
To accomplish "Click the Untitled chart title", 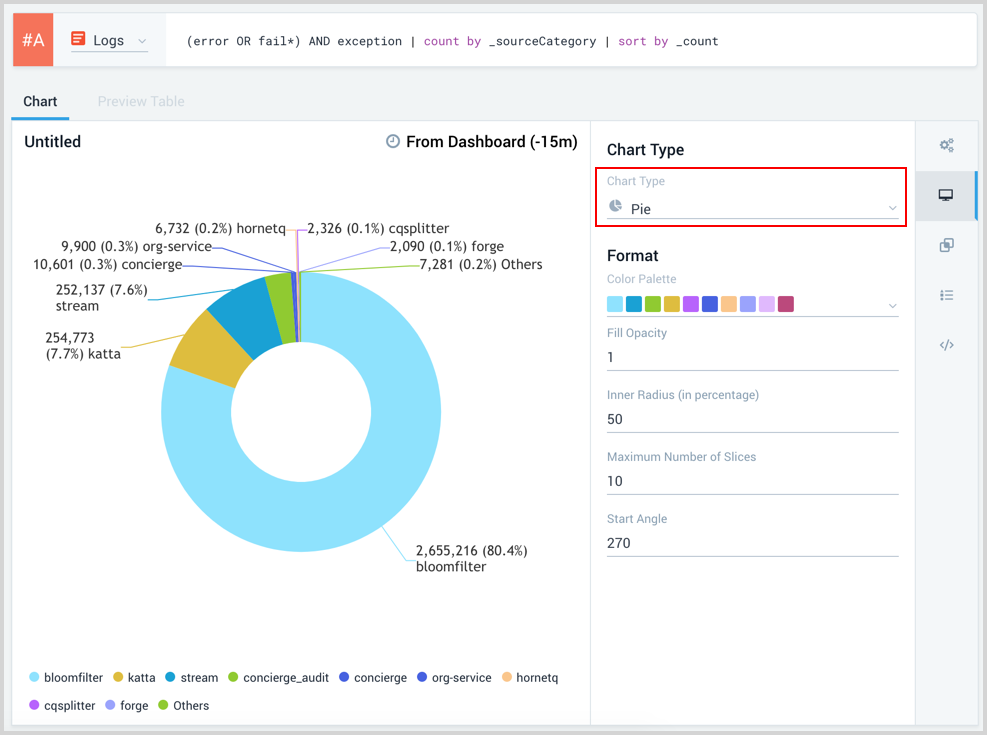I will [52, 142].
